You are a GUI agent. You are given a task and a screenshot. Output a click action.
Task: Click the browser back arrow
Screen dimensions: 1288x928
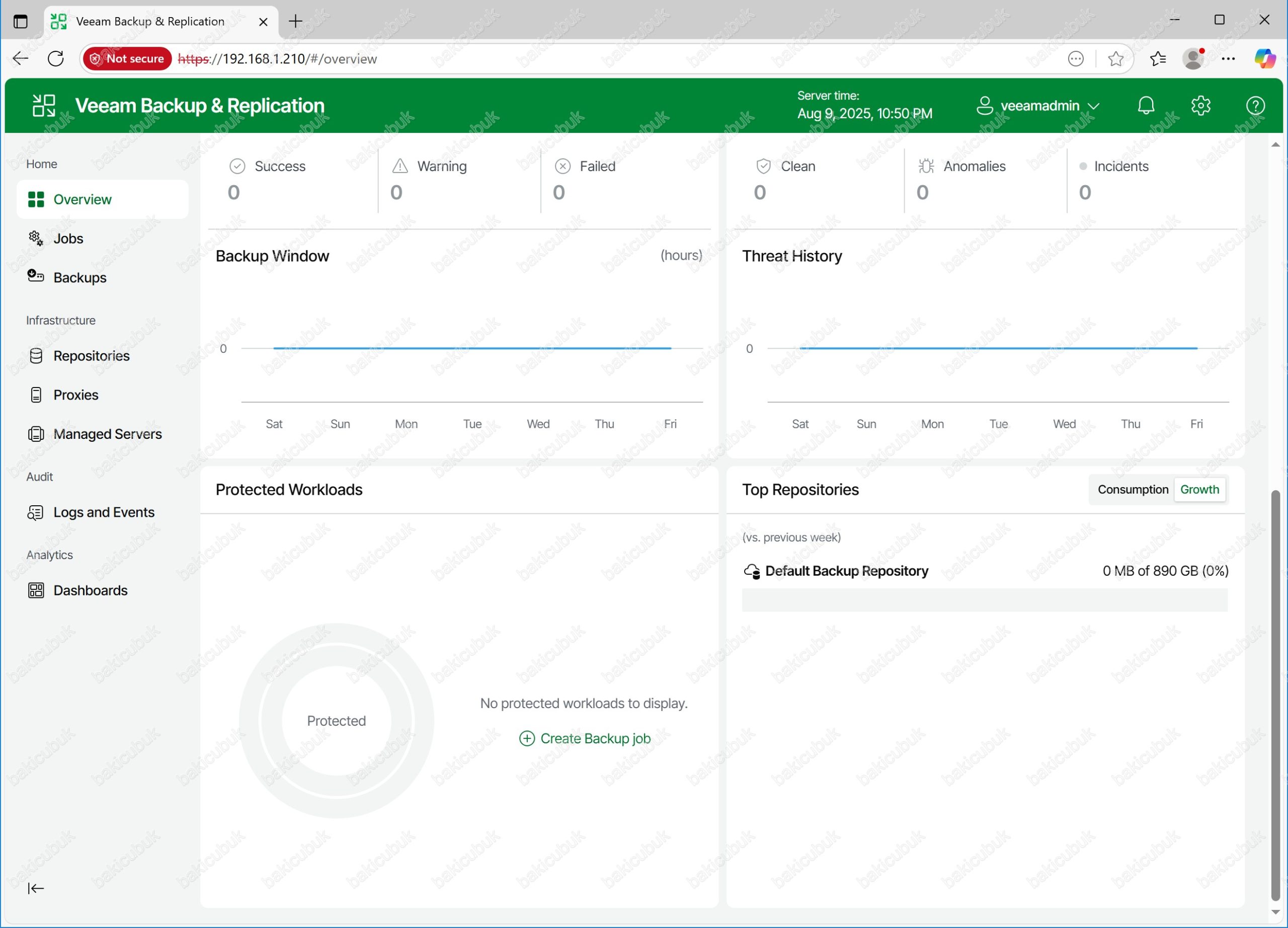pyautogui.click(x=21, y=58)
